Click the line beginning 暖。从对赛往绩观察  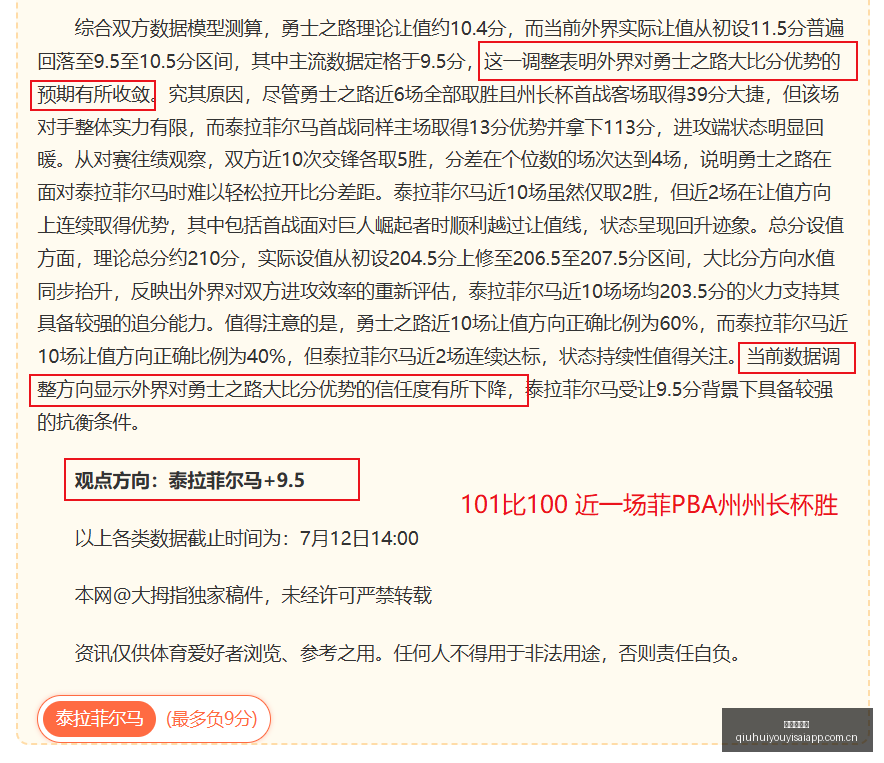click(434, 160)
